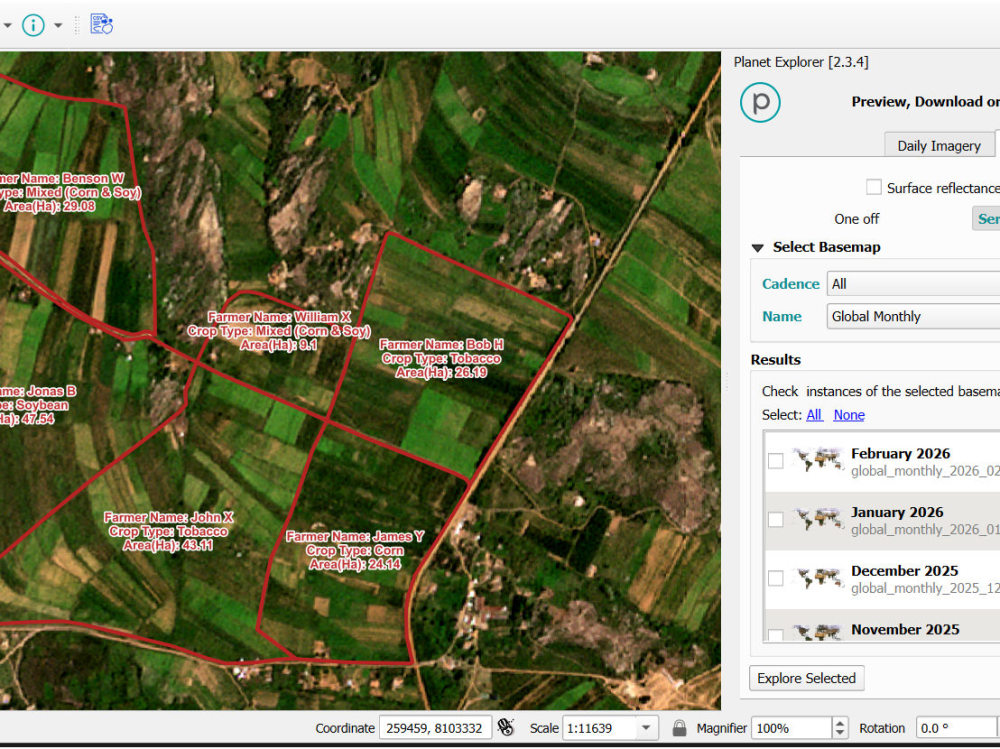1000x749 pixels.
Task: Enable the Surface reflectance checkbox
Action: coord(873,188)
